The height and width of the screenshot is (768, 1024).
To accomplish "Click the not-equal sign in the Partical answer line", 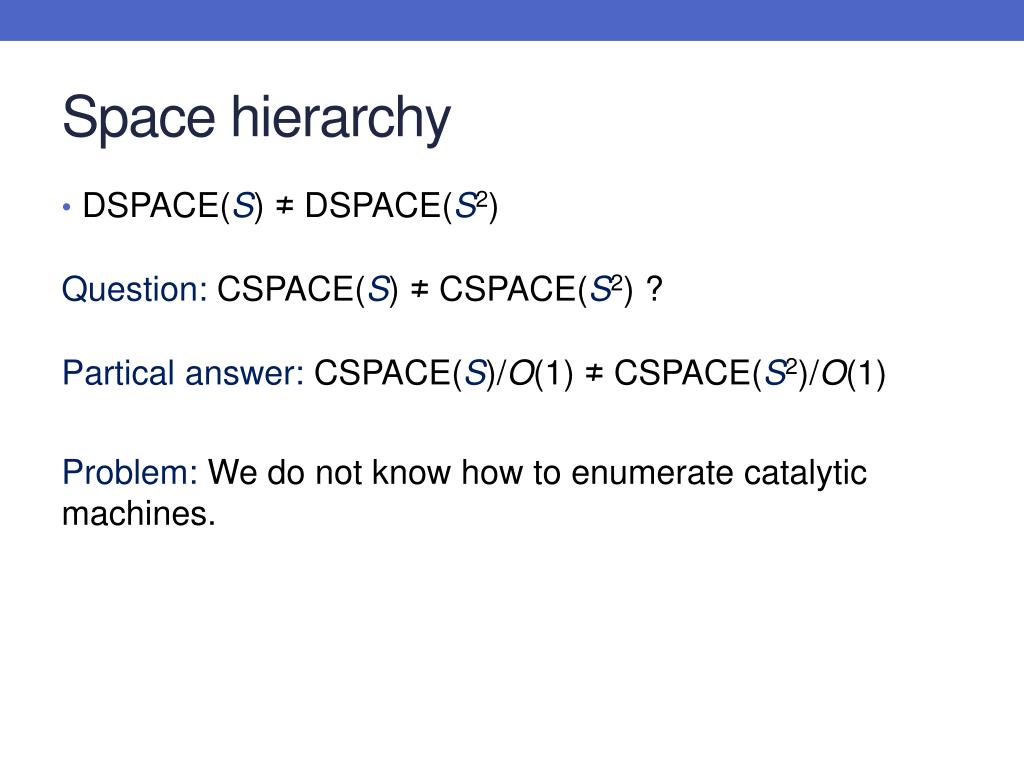I will 594,374.
